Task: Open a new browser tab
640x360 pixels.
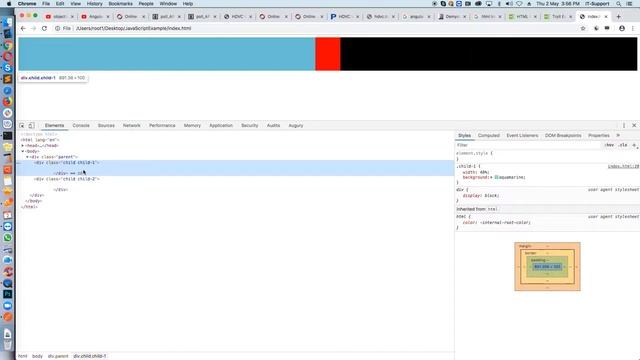Action: [618, 16]
